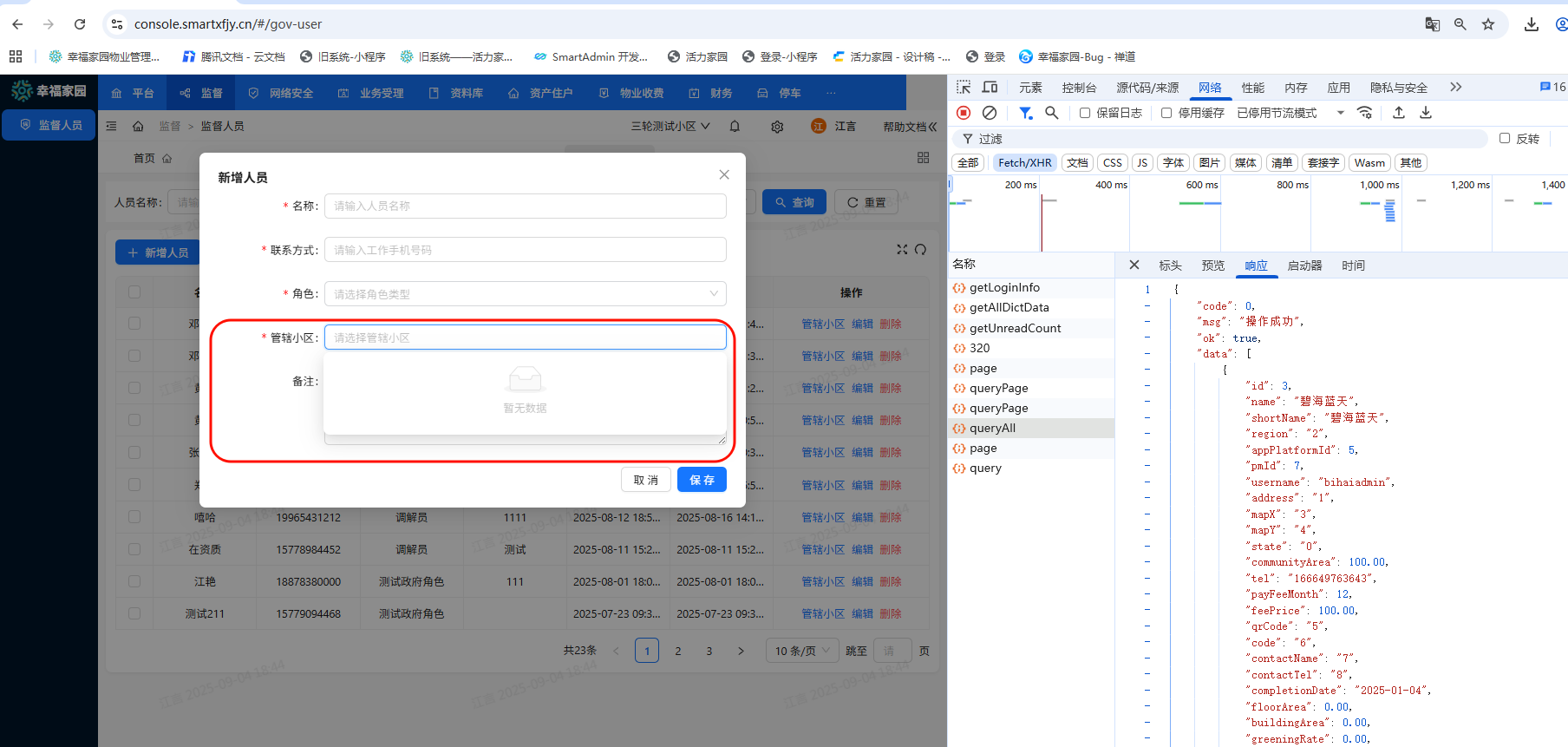Click the table refresh icon

point(921,250)
